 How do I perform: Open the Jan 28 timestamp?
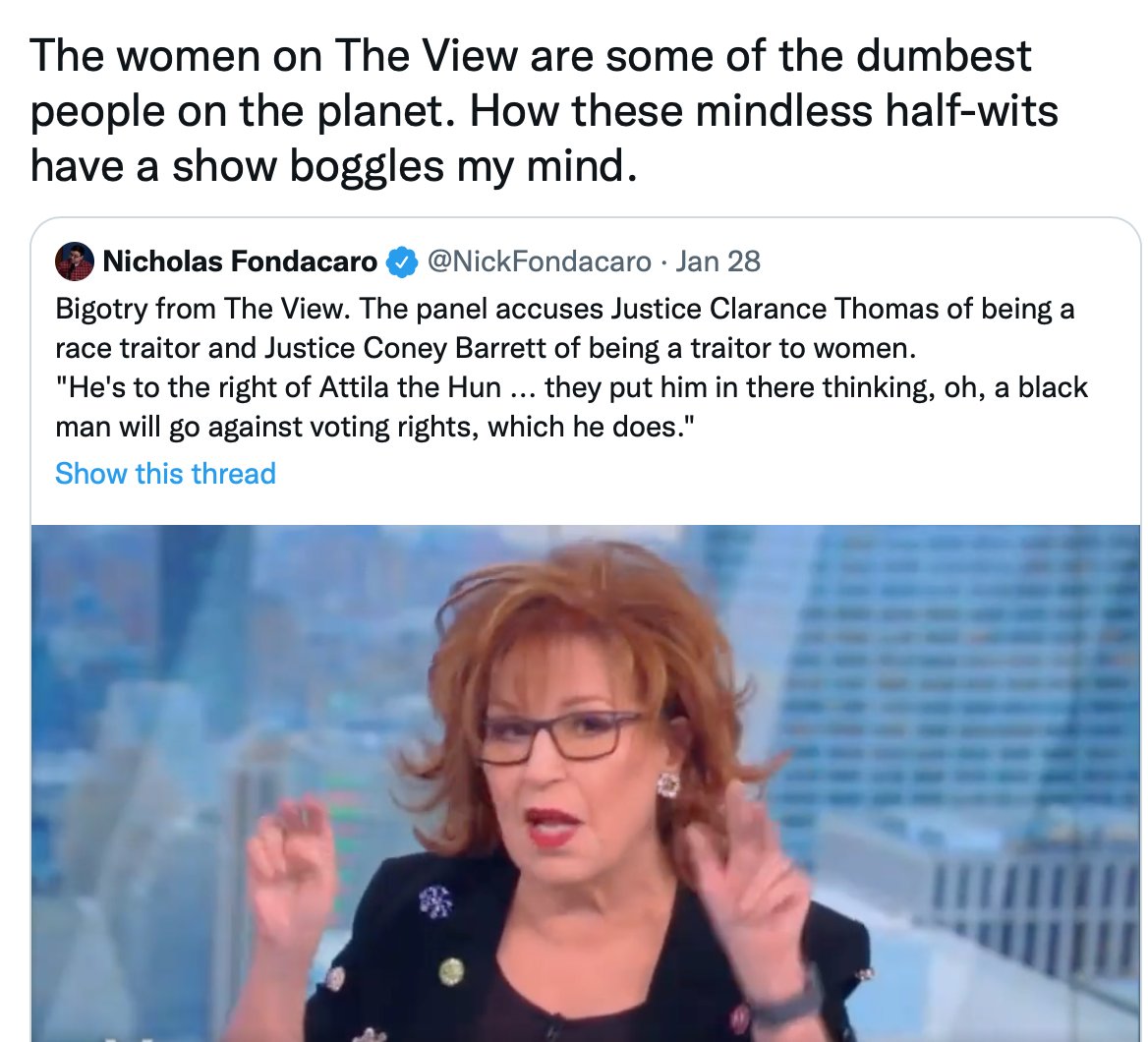[717, 261]
